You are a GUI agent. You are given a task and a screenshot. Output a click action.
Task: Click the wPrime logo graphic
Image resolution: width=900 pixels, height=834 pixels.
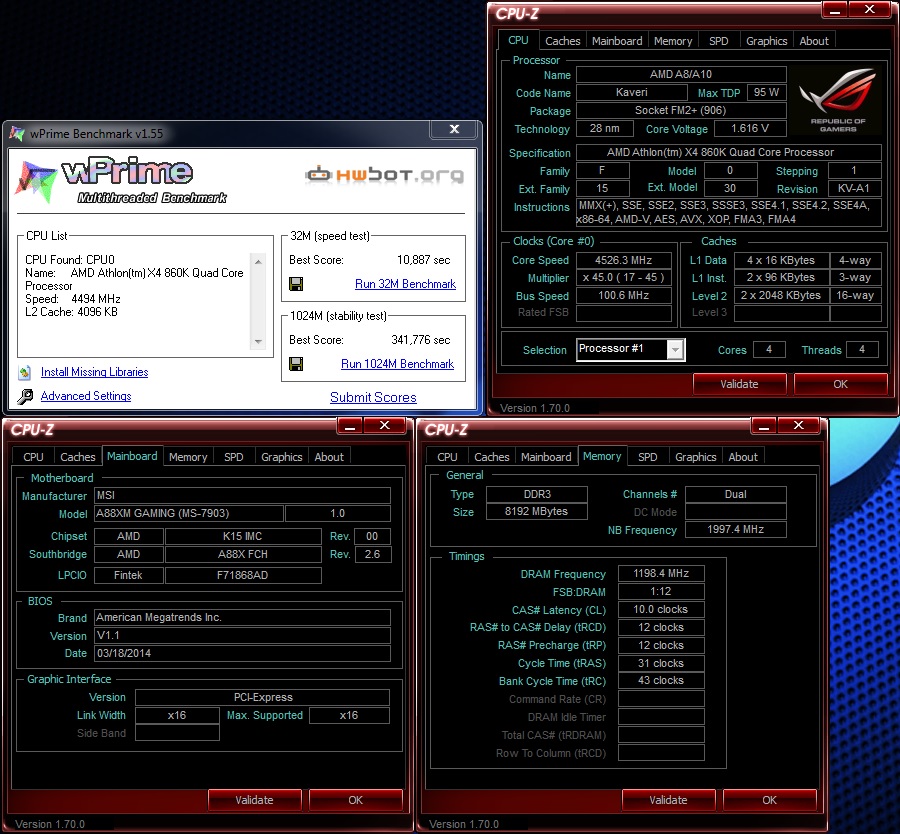[122, 181]
